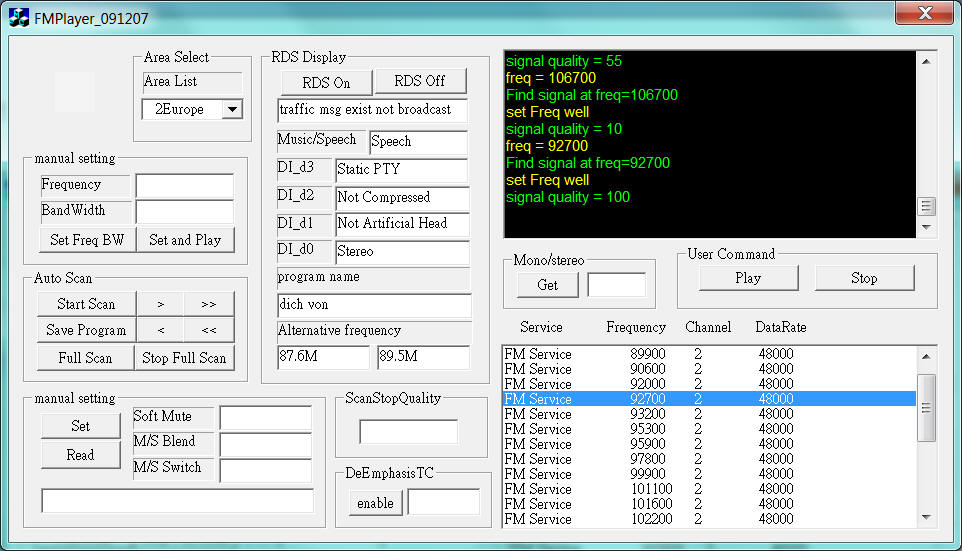This screenshot has width=962, height=551.
Task: Click Stop in User Command
Action: click(864, 278)
